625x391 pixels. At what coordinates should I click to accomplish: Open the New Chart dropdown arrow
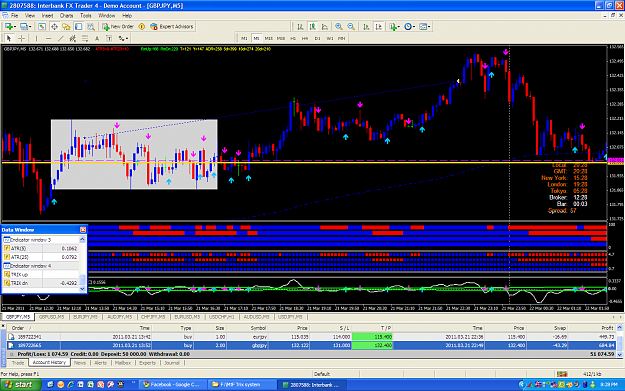(15, 26)
